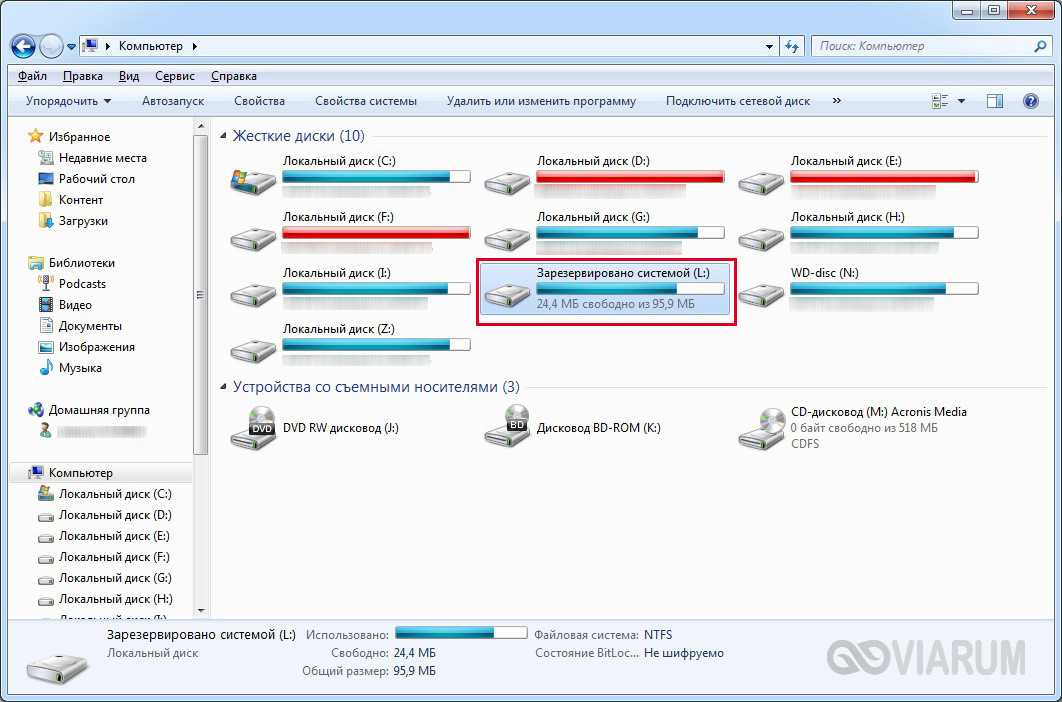The width and height of the screenshot is (1062, 702).
Task: Select DVD RW дисковод (J:) icon
Action: pyautogui.click(x=253, y=428)
